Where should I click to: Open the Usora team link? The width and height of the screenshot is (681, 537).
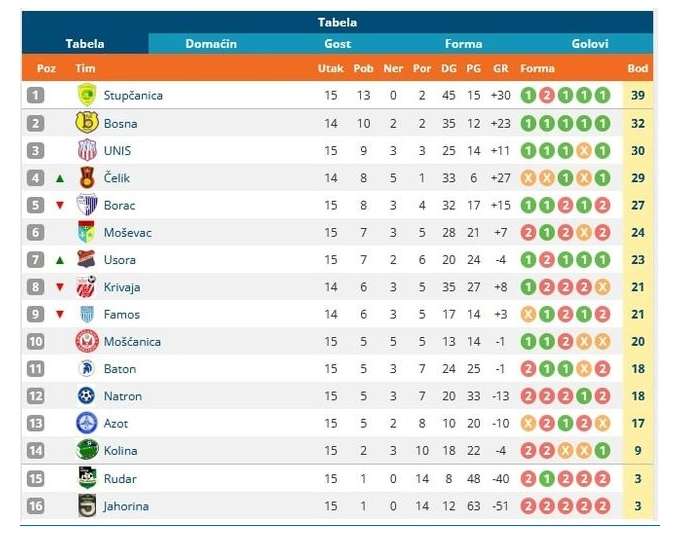tap(120, 260)
